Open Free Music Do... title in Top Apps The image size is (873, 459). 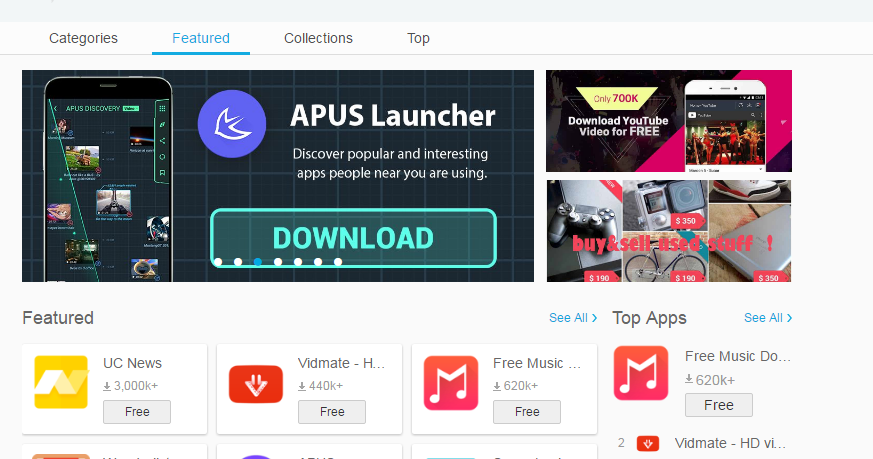click(x=738, y=356)
